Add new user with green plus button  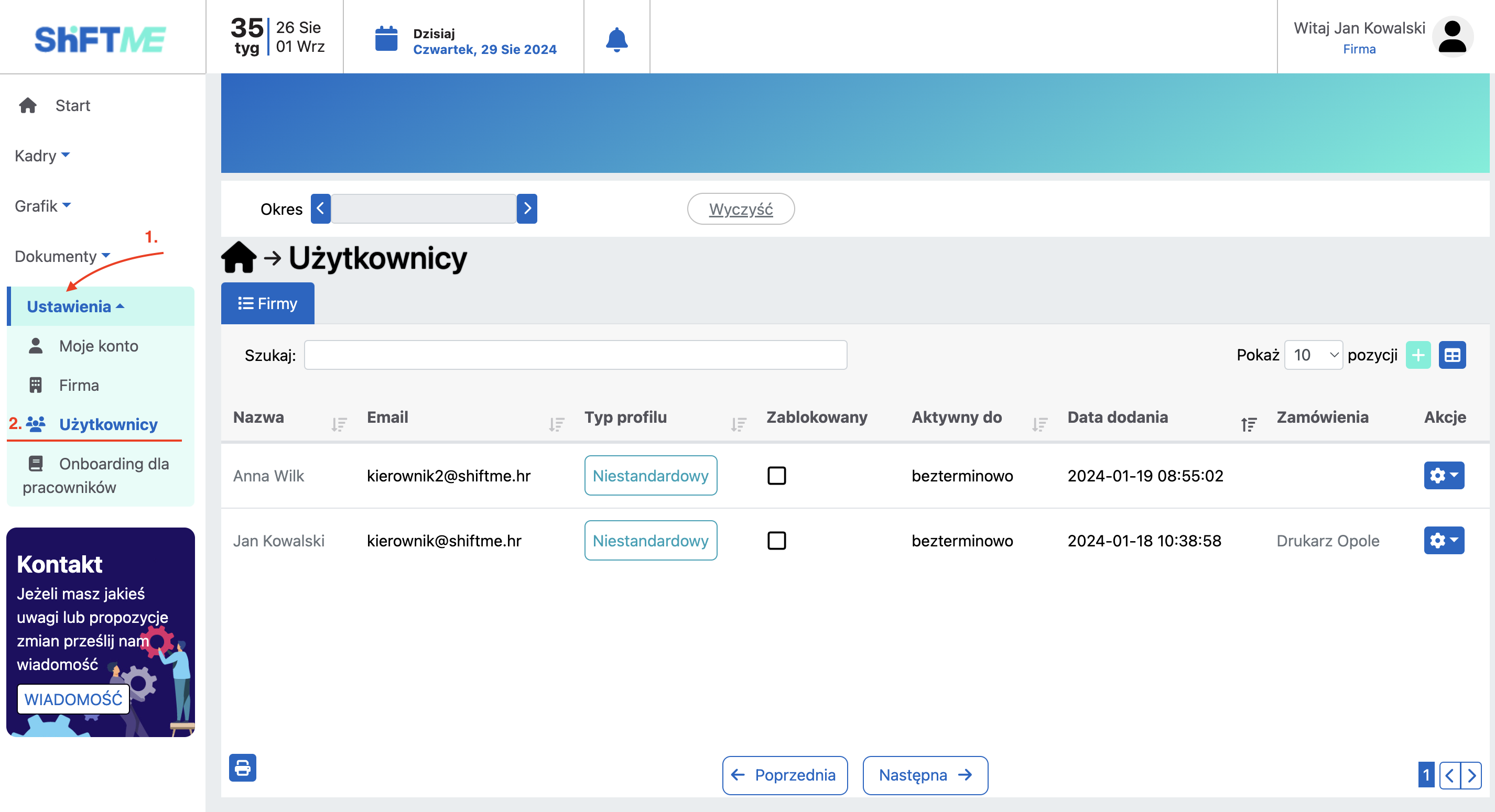tap(1418, 355)
